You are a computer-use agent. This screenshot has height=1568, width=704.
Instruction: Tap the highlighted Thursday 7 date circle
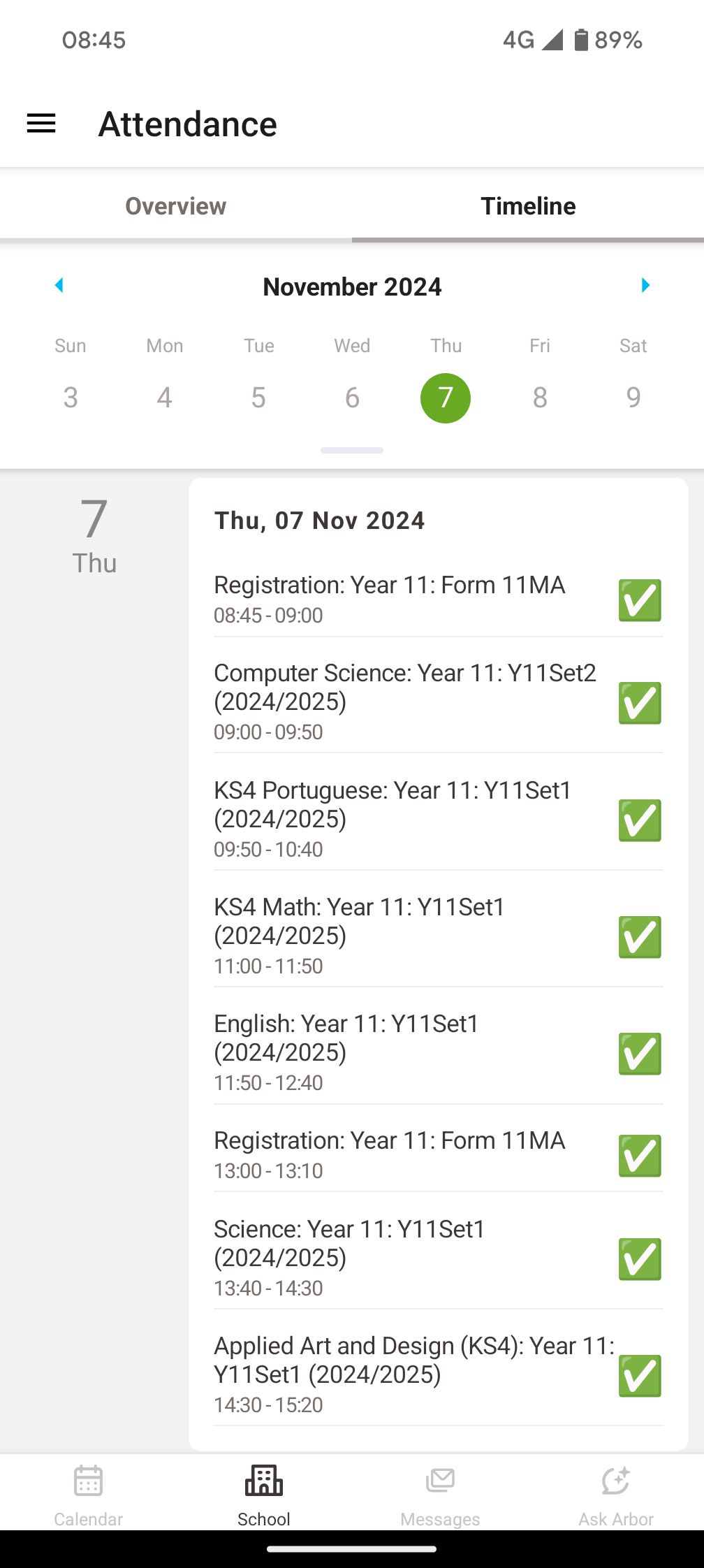[x=446, y=398]
